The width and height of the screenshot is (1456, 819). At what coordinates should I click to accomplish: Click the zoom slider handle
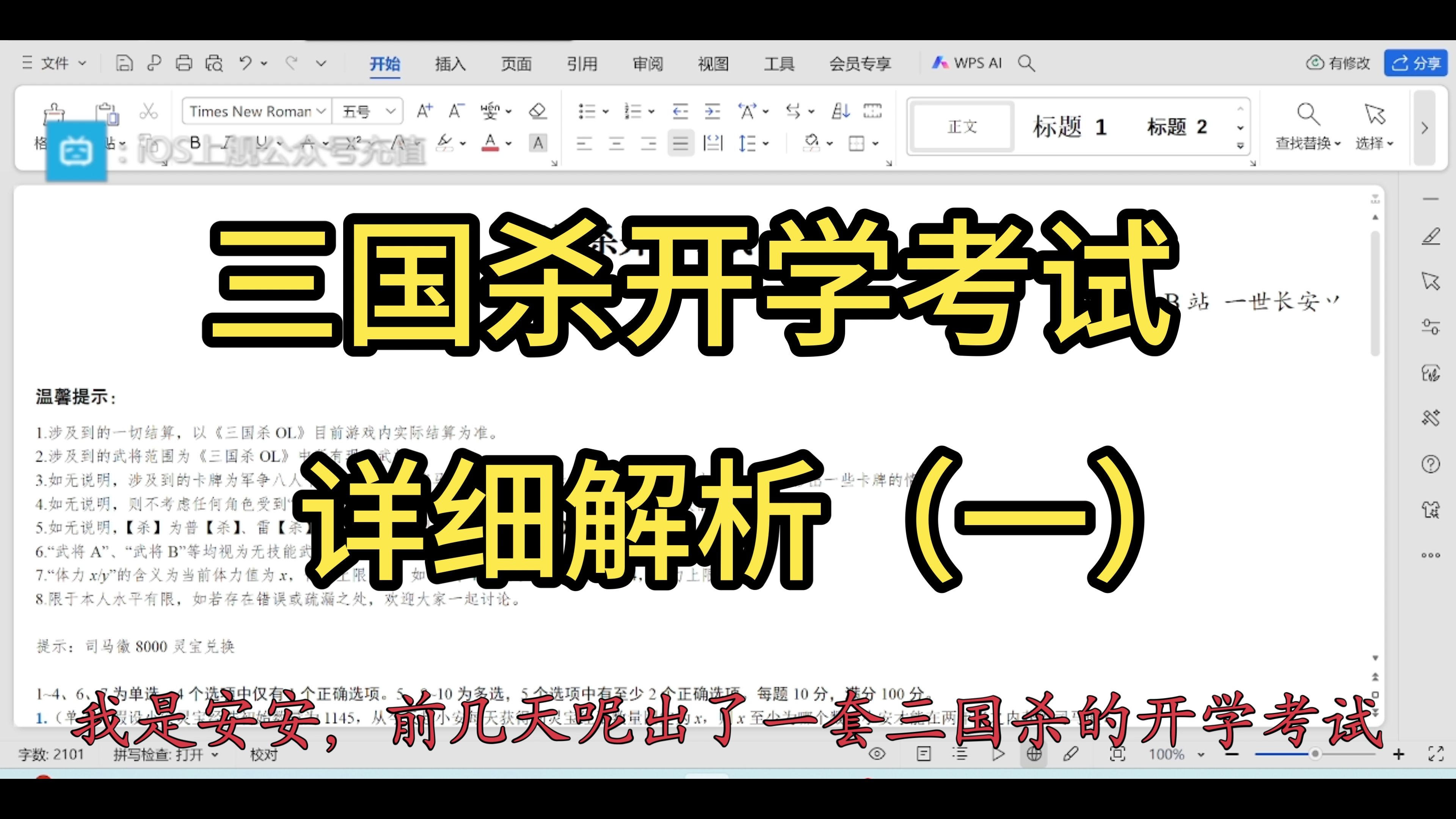pyautogui.click(x=1315, y=754)
